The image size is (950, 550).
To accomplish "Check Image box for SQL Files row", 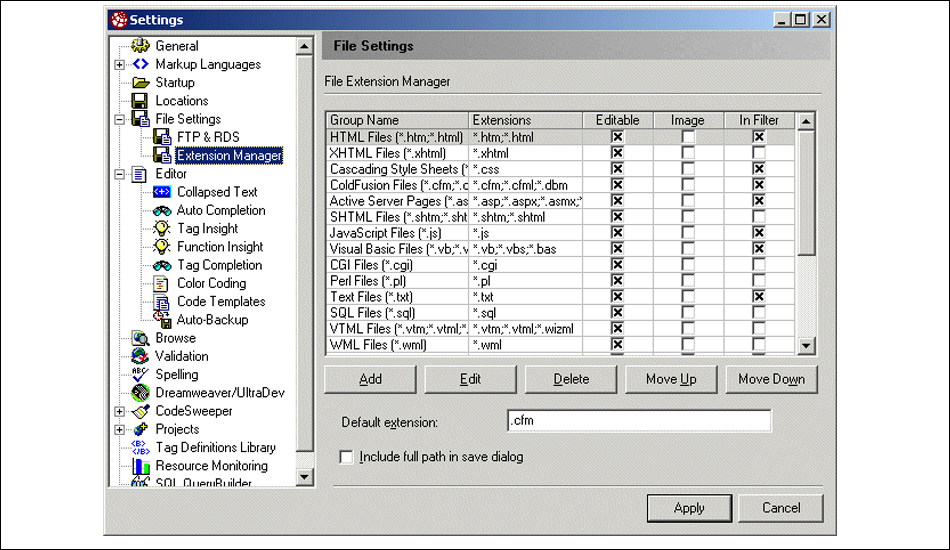I will 688,313.
